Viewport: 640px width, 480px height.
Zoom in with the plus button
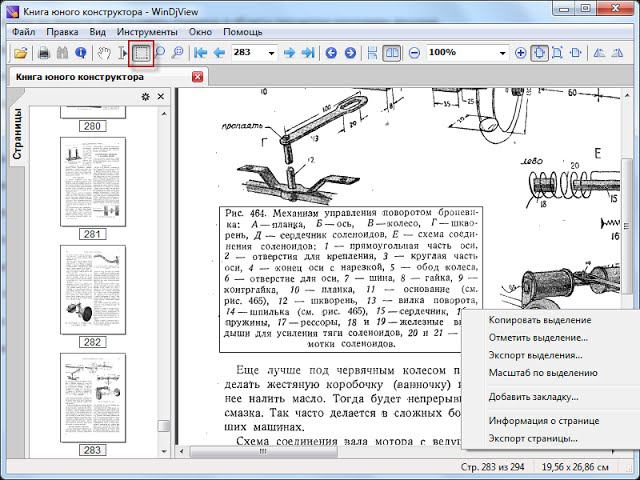[x=520, y=53]
